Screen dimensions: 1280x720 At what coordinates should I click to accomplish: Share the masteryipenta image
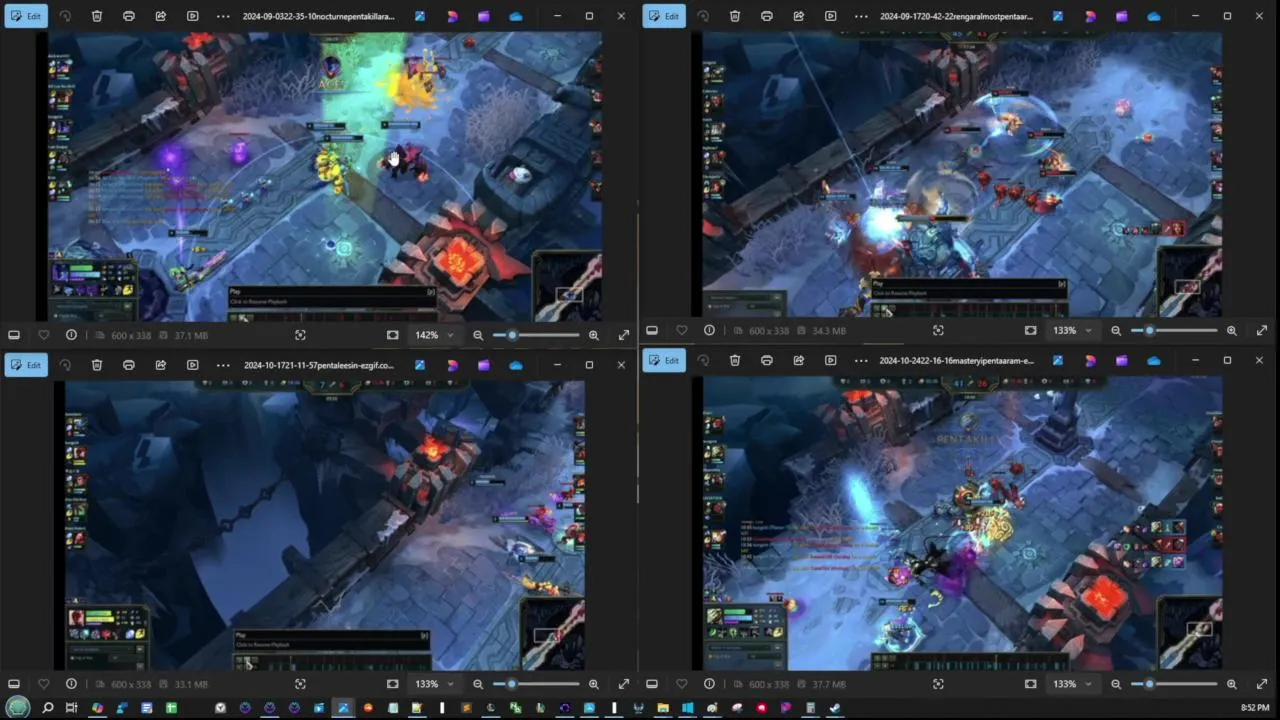pos(798,360)
